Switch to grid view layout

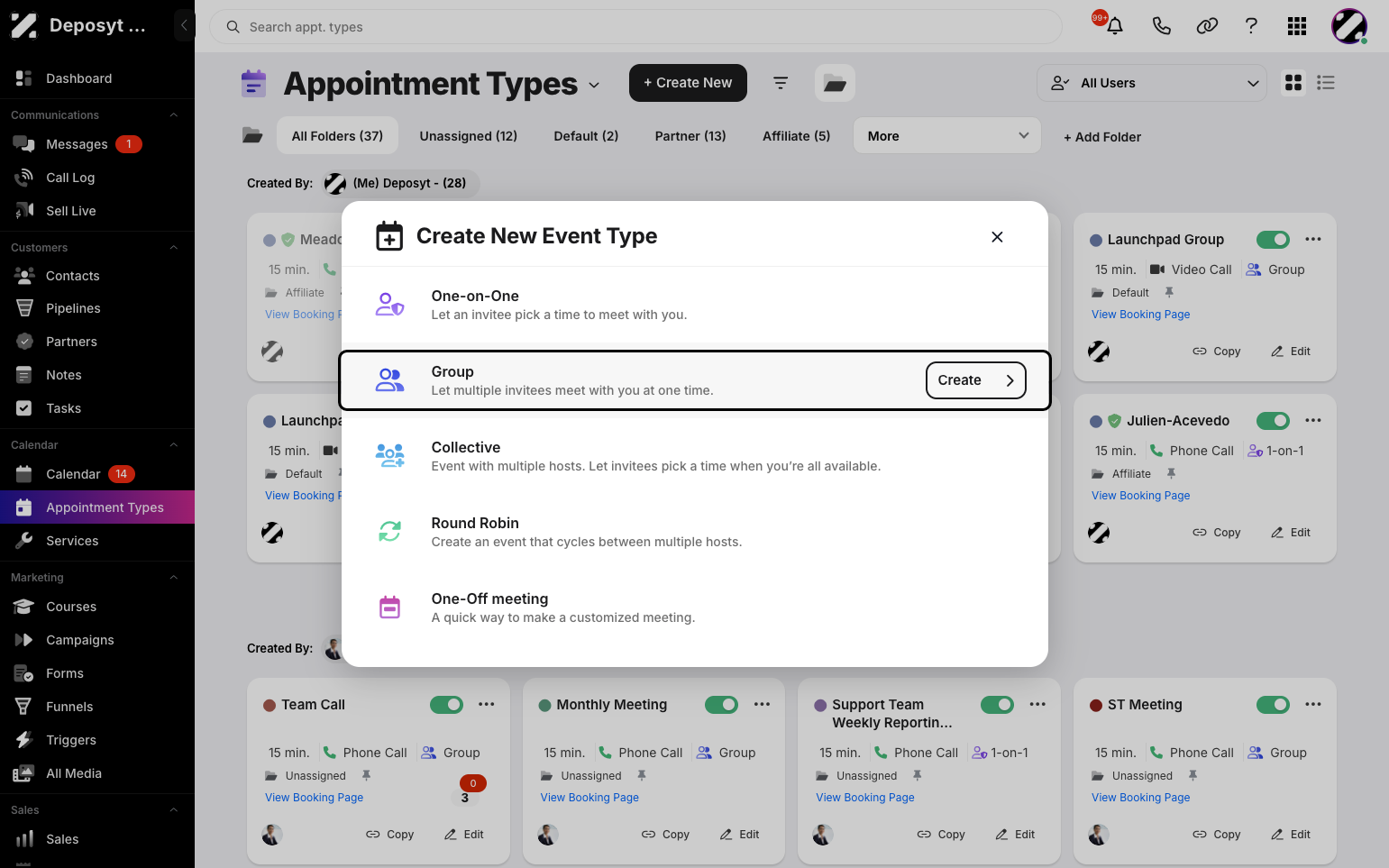(x=1293, y=83)
